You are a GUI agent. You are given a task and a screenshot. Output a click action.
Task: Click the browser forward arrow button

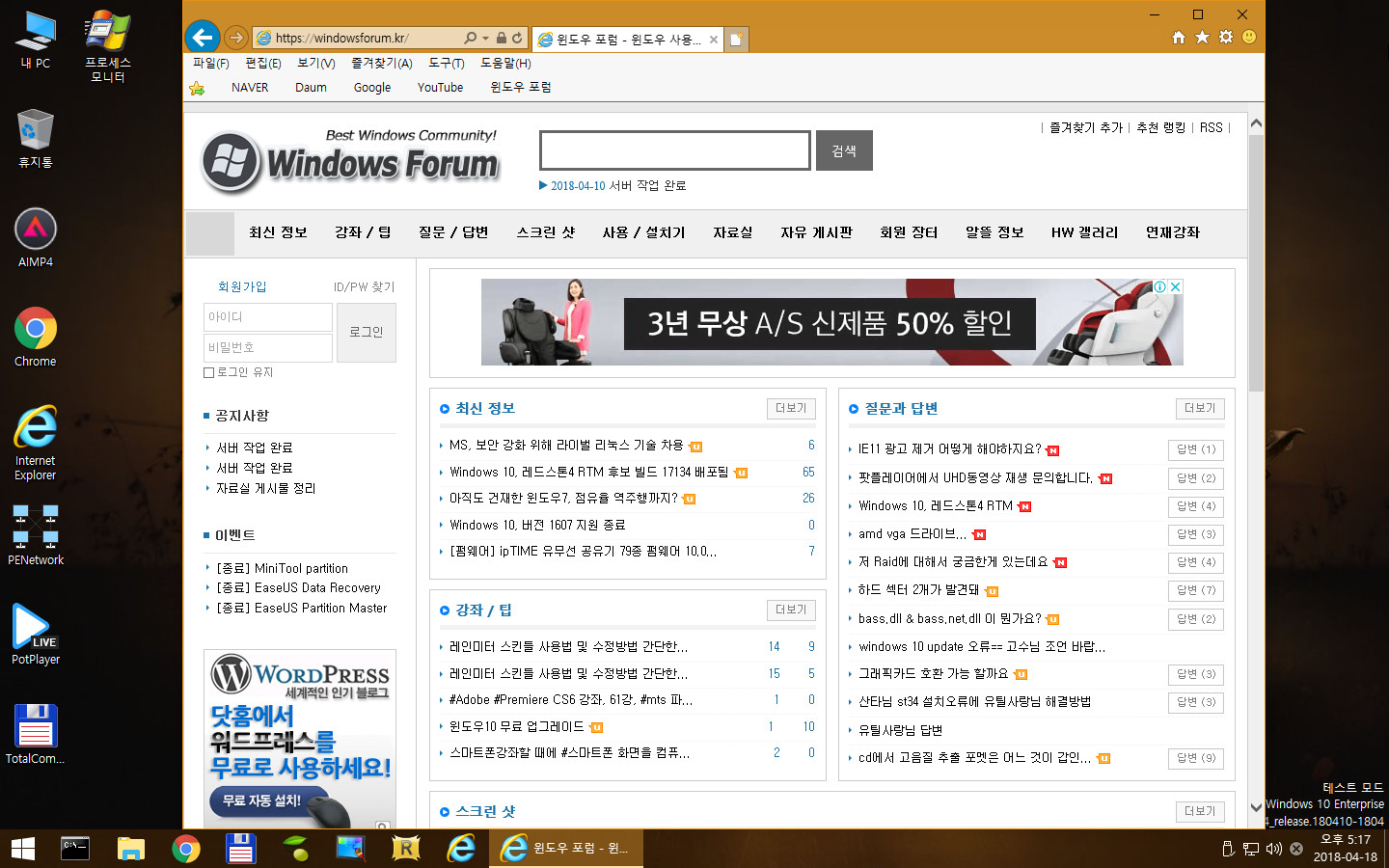(236, 38)
